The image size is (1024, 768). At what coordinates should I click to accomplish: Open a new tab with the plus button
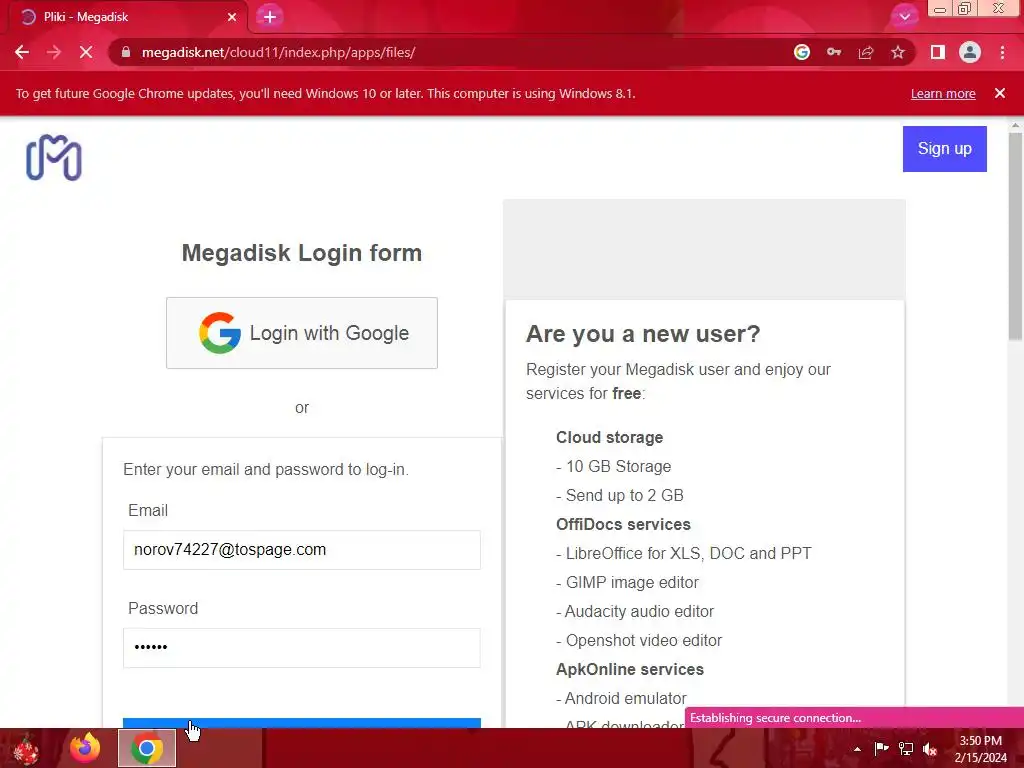pos(270,17)
